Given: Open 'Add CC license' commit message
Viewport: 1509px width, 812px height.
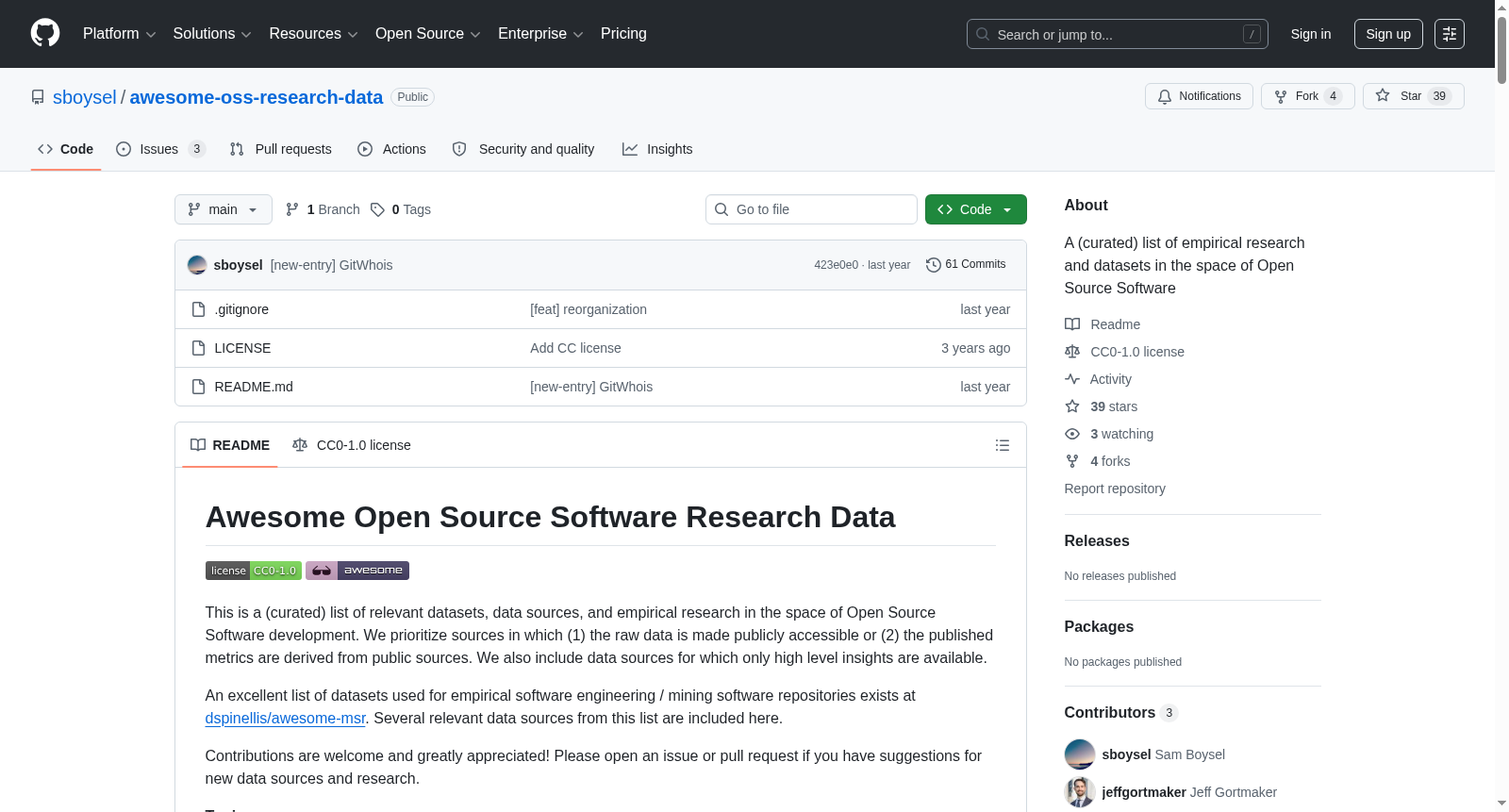Looking at the screenshot, I should [575, 348].
